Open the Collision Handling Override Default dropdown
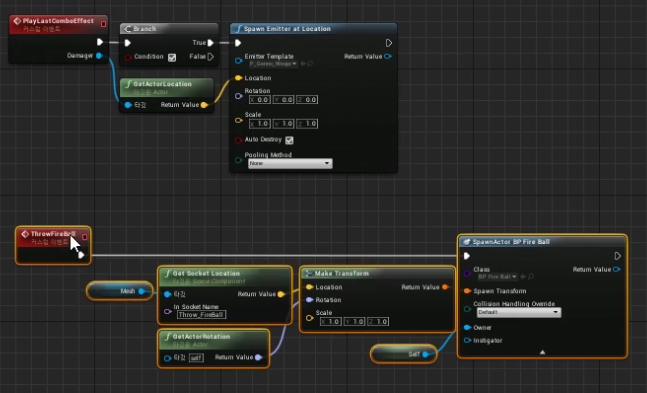Screen dimensions: 647x393 (519, 313)
